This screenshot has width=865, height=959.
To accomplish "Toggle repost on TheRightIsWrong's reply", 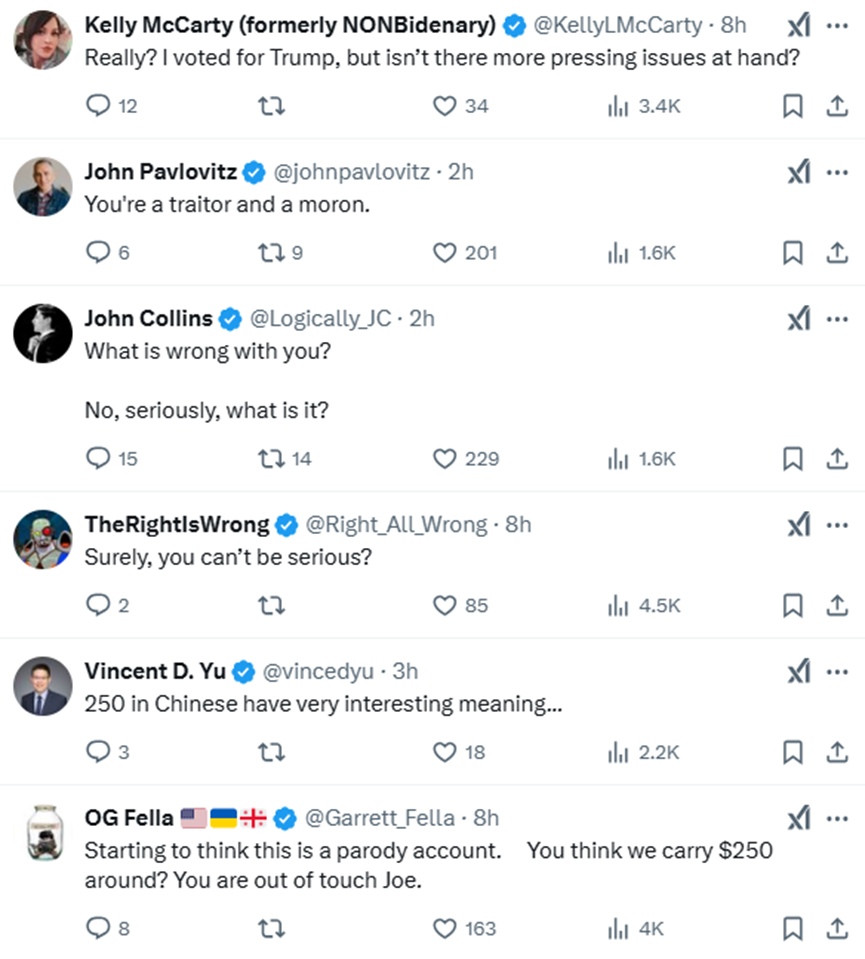I will [x=271, y=605].
